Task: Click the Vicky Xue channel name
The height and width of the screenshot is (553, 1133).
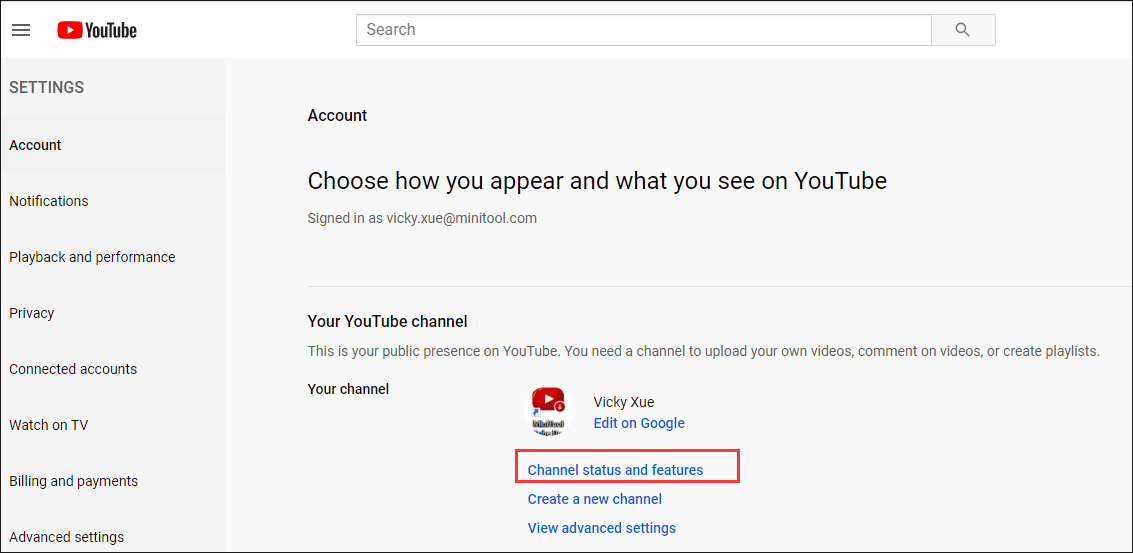Action: [624, 402]
